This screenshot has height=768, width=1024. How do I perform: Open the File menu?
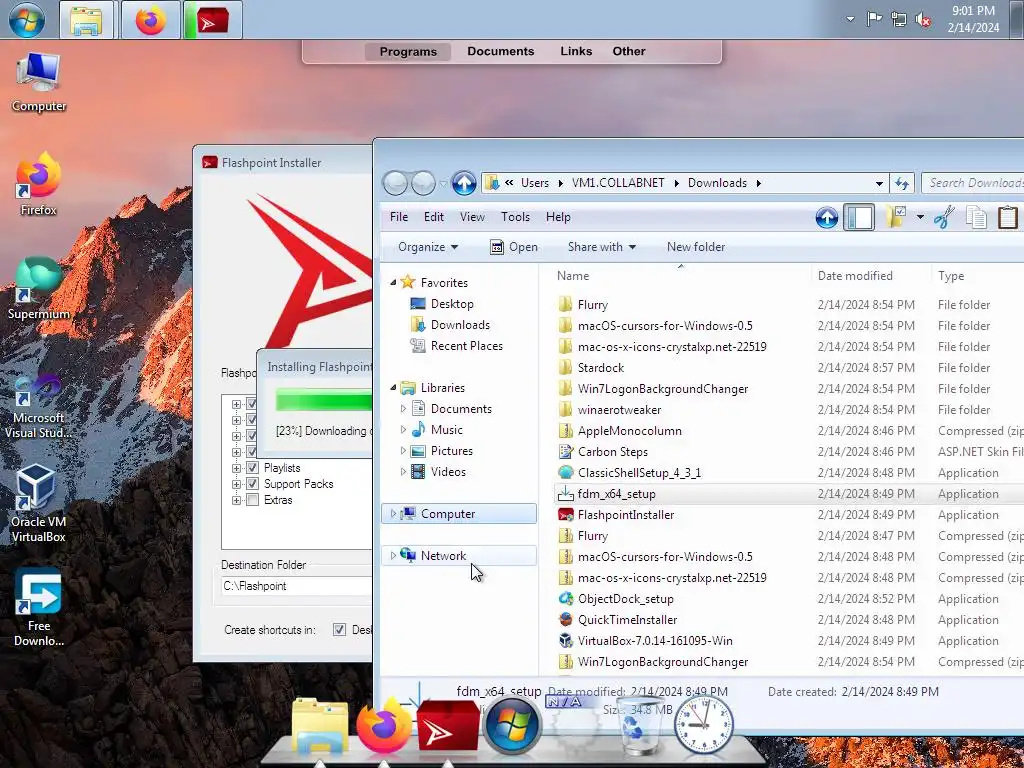click(x=399, y=217)
